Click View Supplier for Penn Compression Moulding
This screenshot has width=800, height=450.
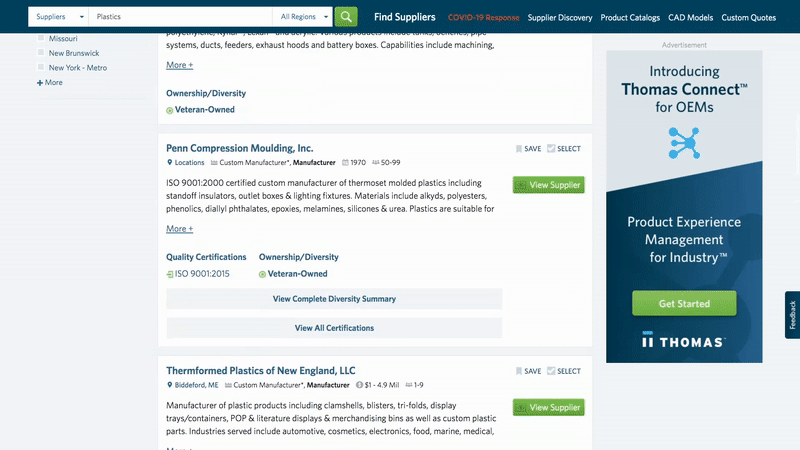(x=548, y=185)
